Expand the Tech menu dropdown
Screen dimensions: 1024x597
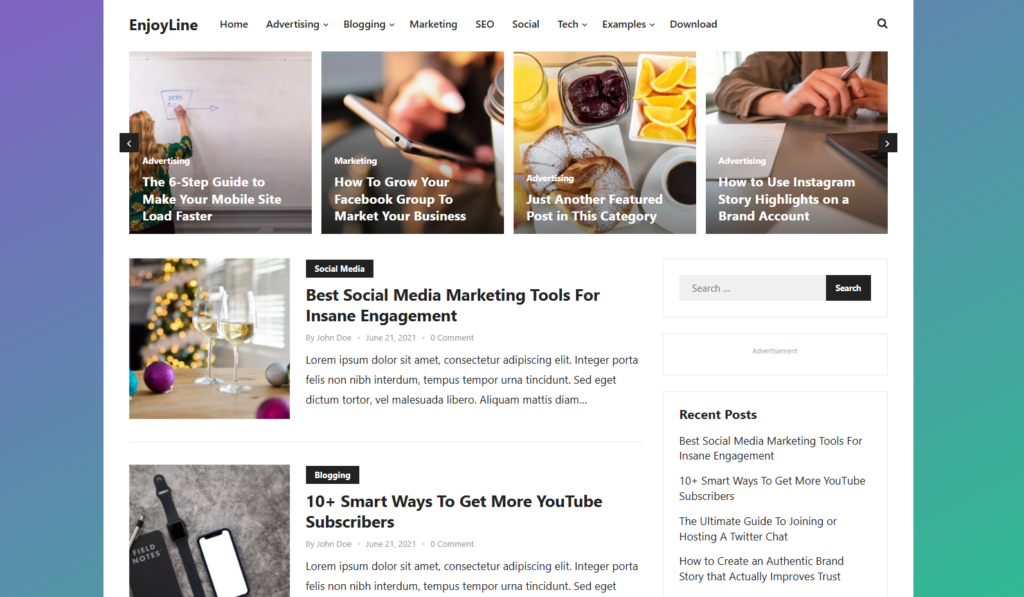coord(571,24)
